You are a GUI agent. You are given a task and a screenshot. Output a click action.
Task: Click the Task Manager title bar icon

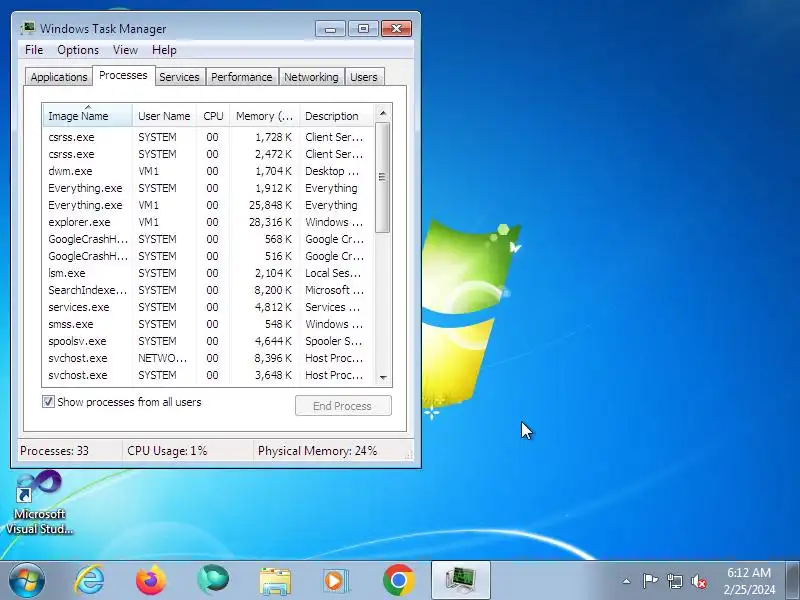[28, 28]
